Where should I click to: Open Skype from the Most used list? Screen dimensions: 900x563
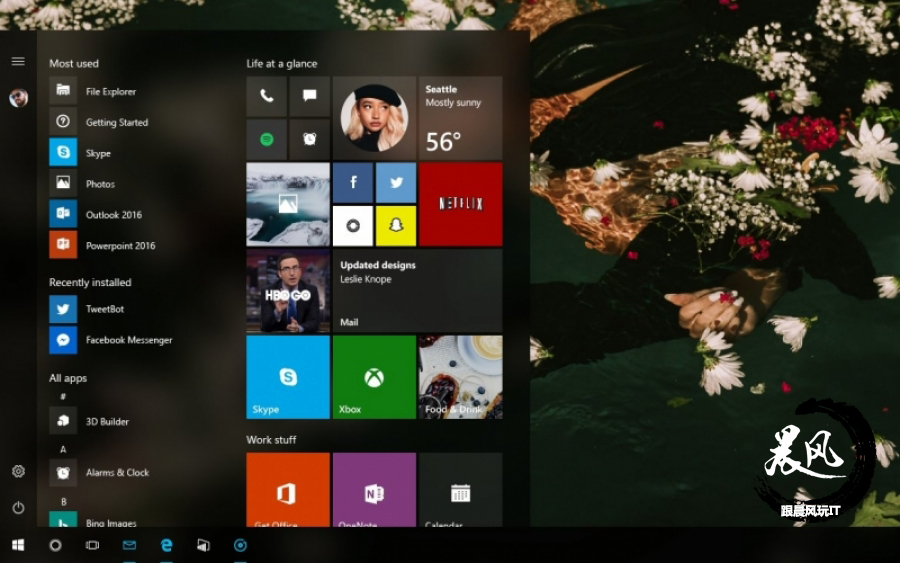[x=110, y=153]
